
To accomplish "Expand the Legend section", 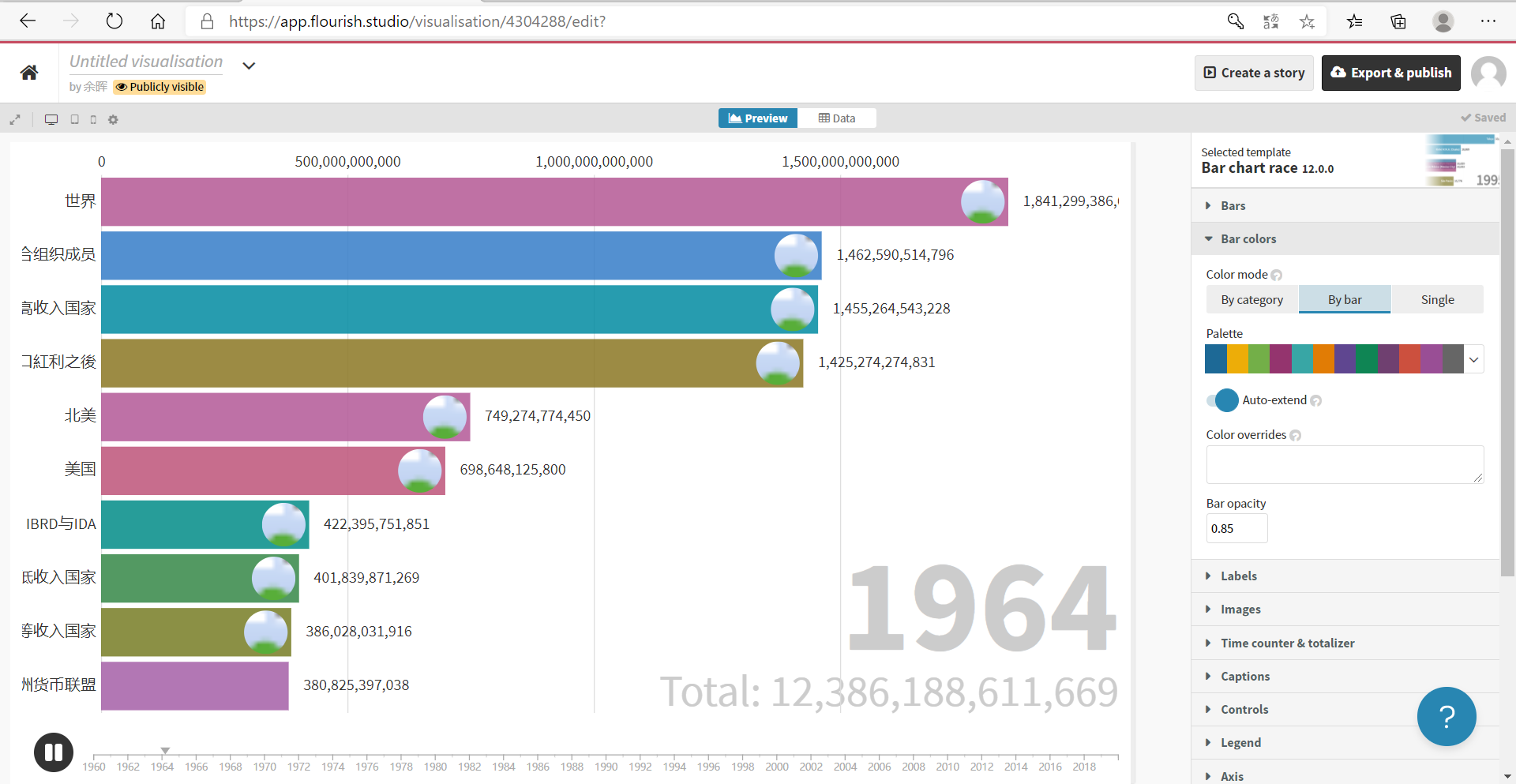I will pos(1345,742).
